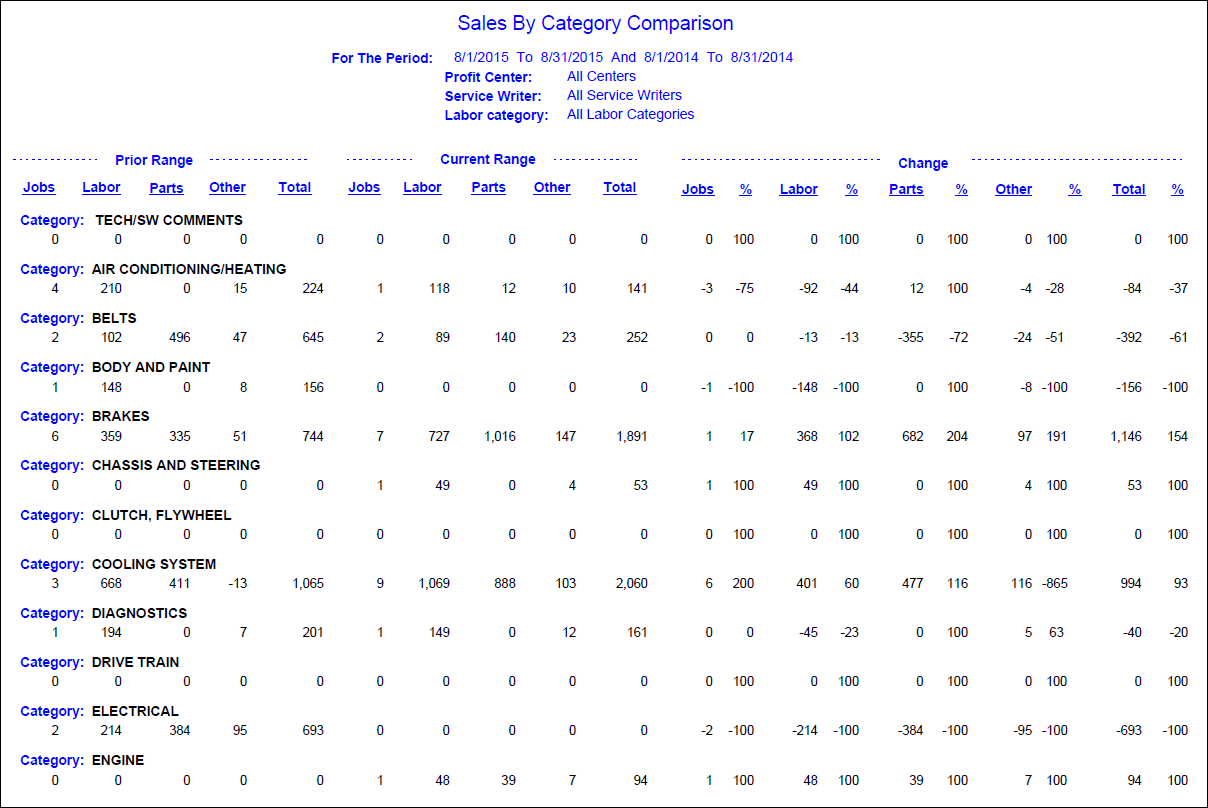Select the BRAKES category name
Viewport: 1208px width, 808px height.
(120, 416)
